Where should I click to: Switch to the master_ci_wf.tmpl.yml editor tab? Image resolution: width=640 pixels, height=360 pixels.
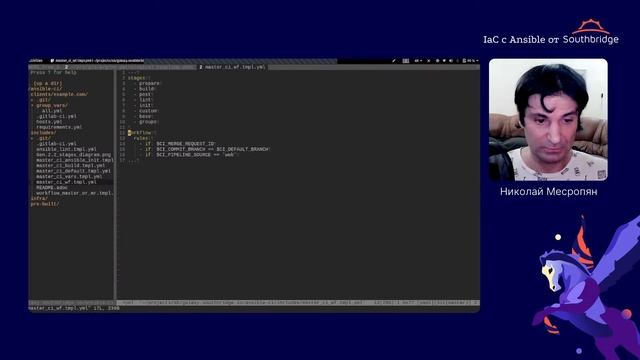(232, 67)
